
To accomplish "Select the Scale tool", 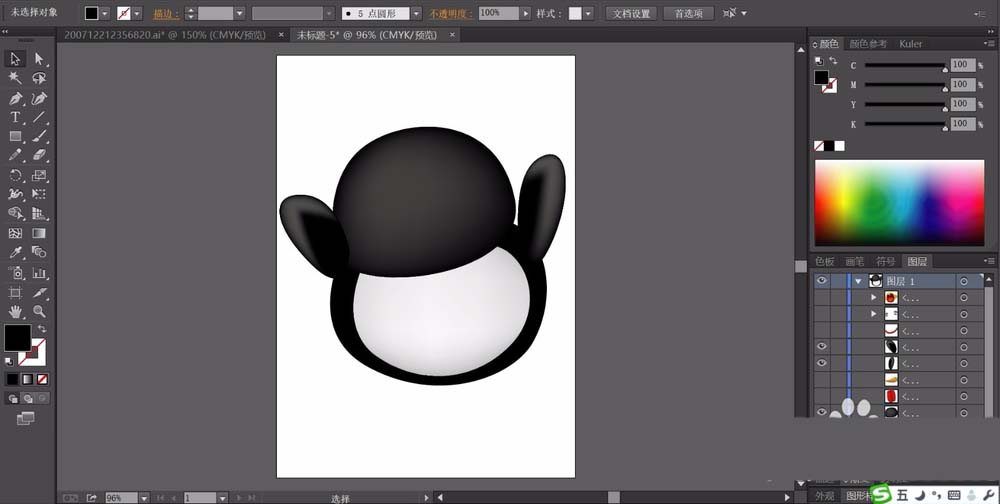I will click(x=39, y=175).
